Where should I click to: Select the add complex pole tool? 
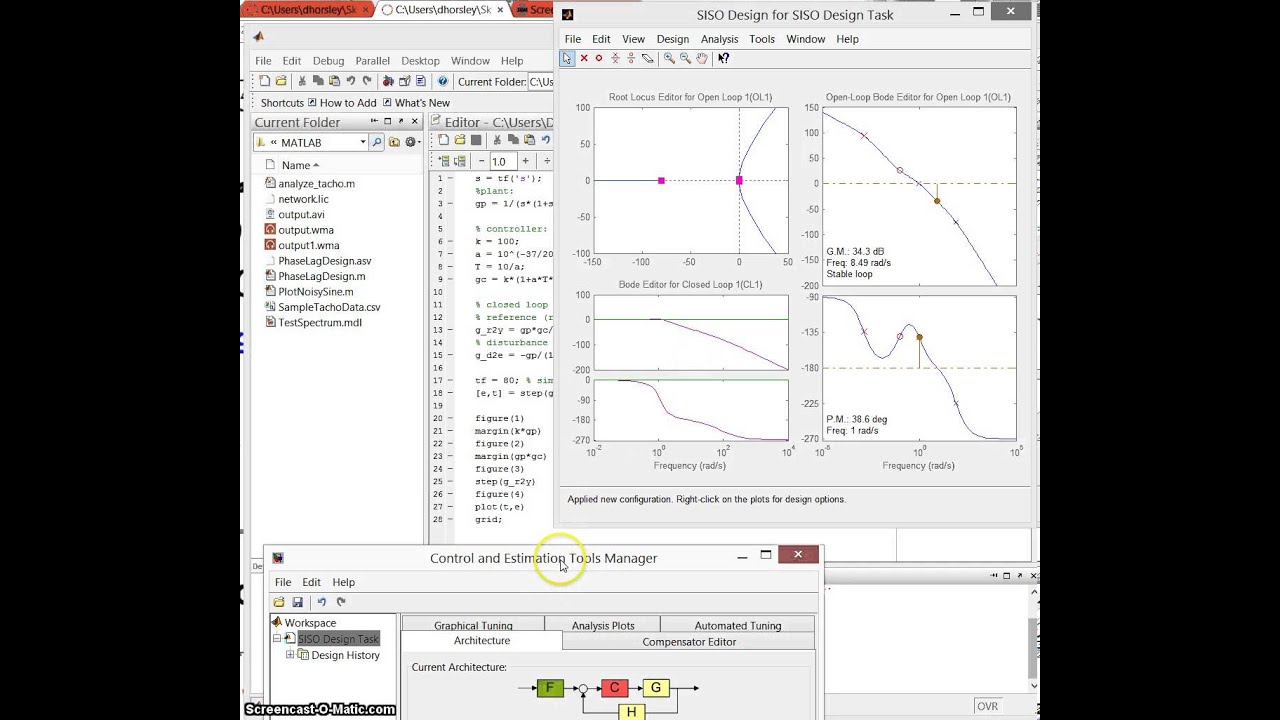tap(615, 58)
